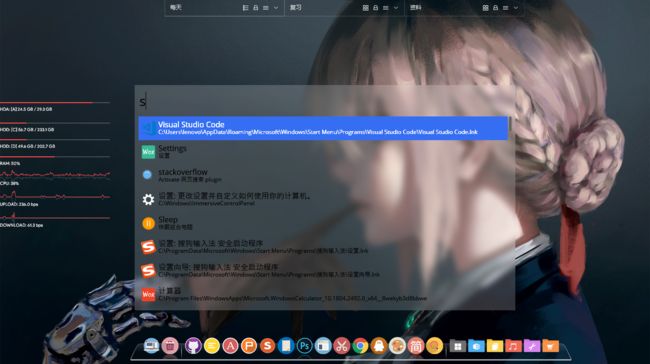The width and height of the screenshot is (650, 364).
Task: Switch grid view on the 复习 panel
Action: coord(365,8)
